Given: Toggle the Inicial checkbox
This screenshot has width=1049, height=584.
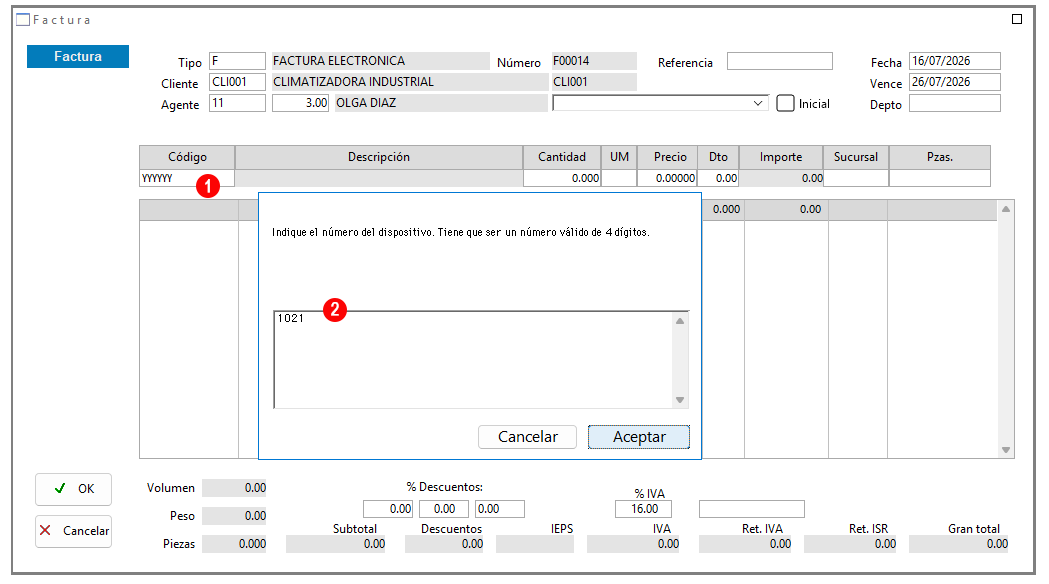Looking at the screenshot, I should (785, 104).
